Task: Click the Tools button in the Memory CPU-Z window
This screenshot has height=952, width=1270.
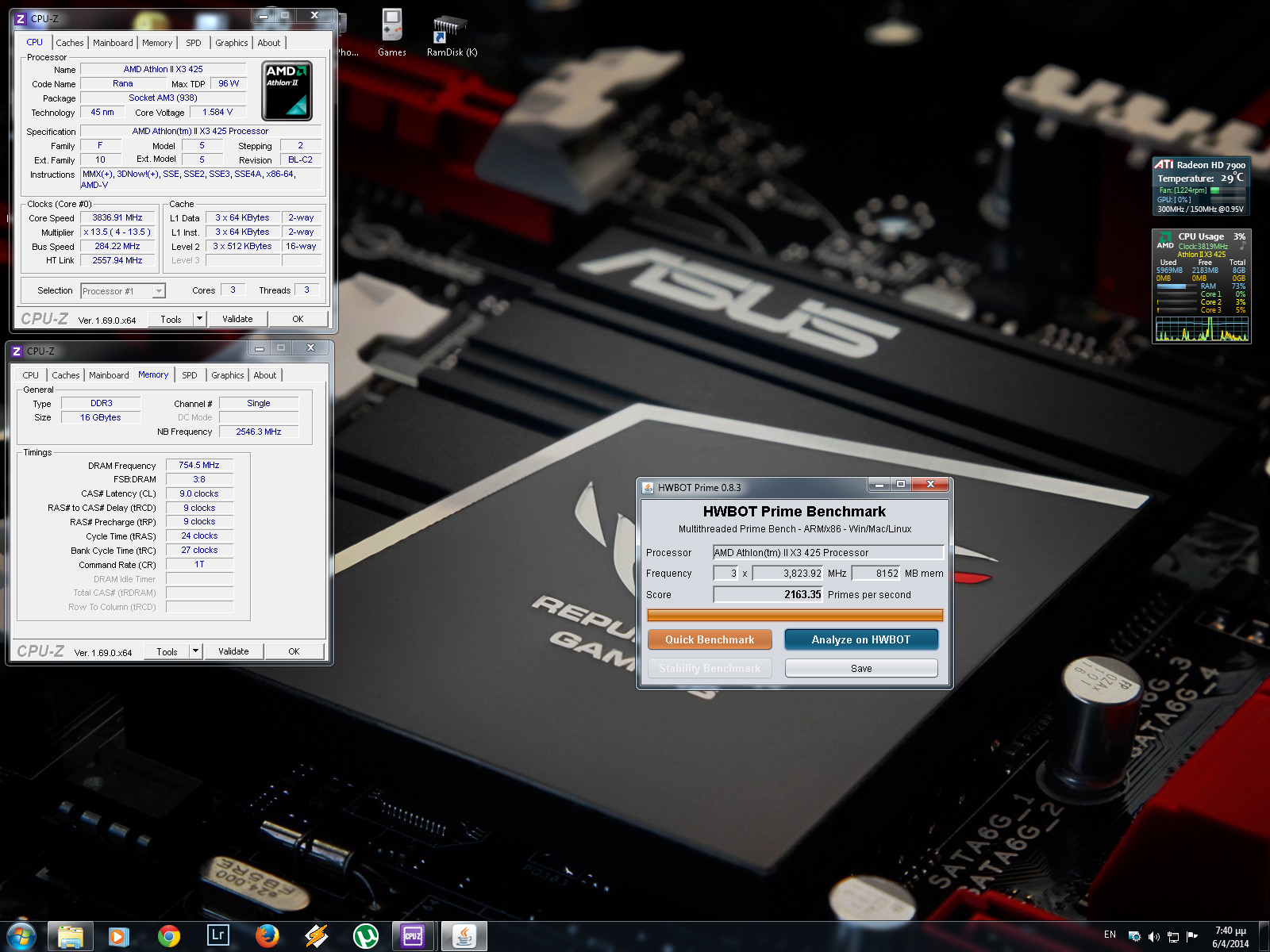Action: [x=167, y=651]
